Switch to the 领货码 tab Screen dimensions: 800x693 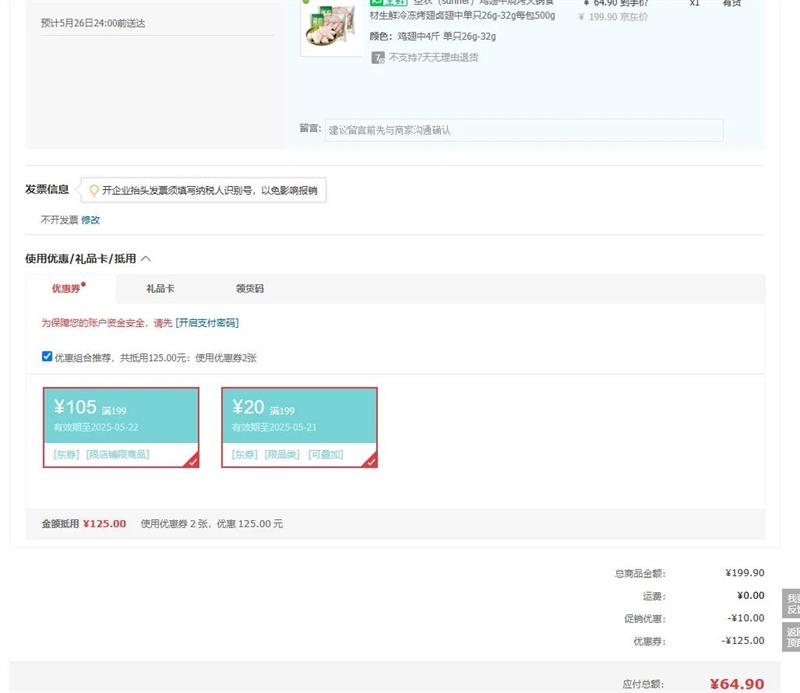(250, 289)
